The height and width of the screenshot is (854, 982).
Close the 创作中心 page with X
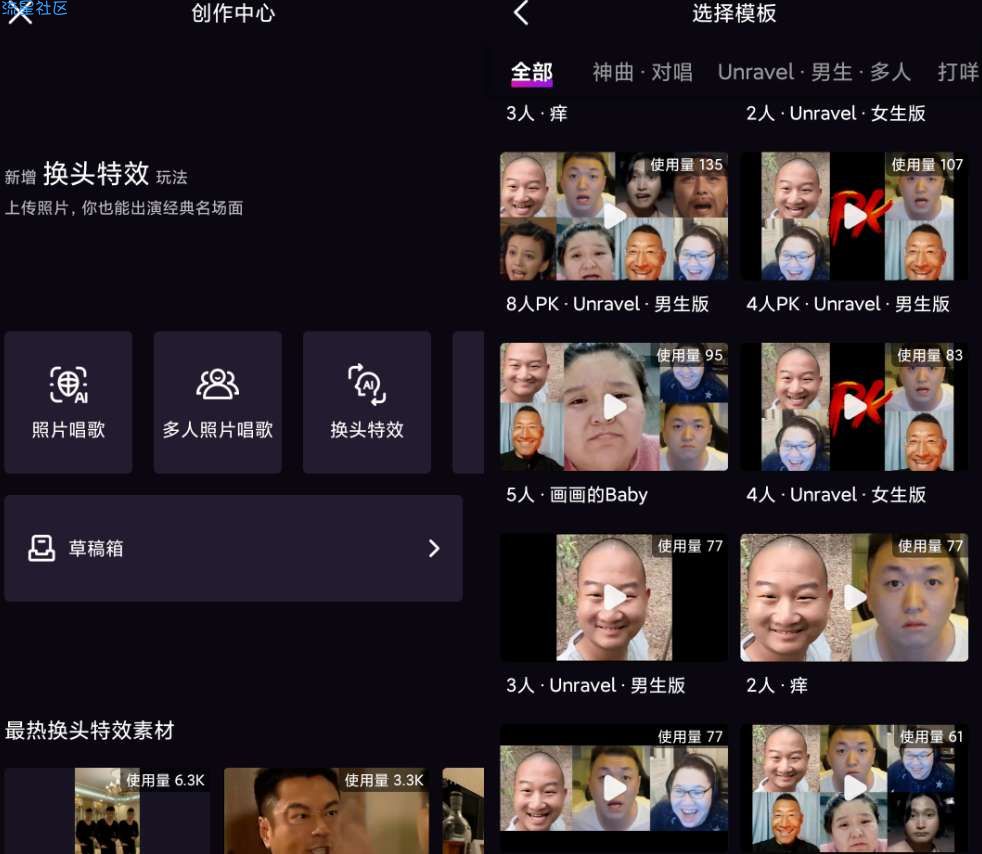tap(20, 13)
